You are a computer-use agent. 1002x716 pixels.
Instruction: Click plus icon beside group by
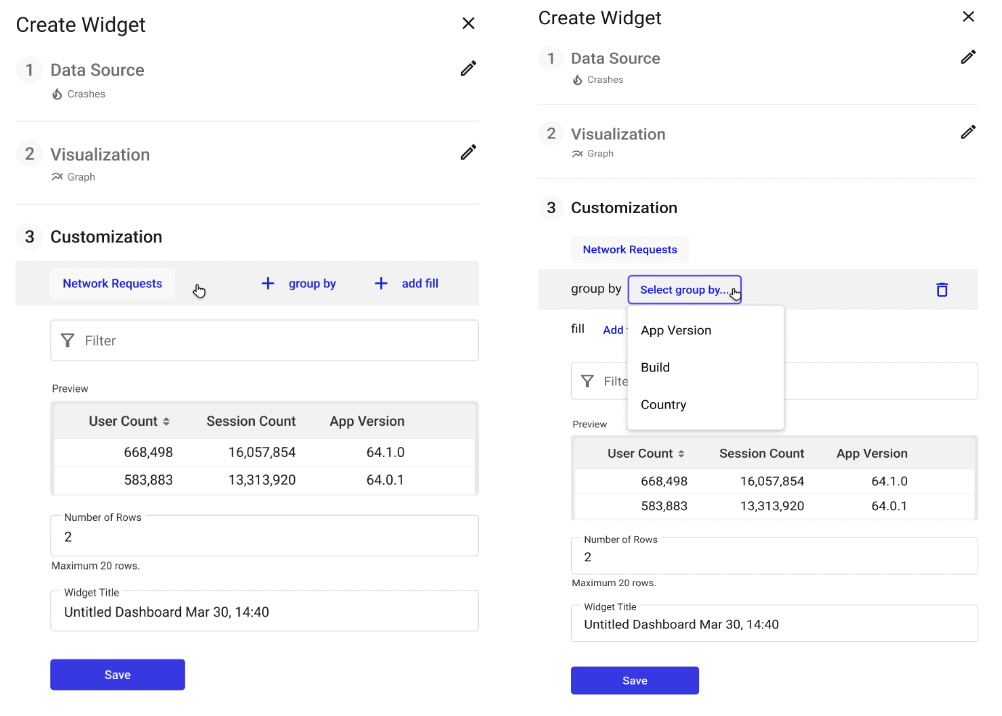268,283
